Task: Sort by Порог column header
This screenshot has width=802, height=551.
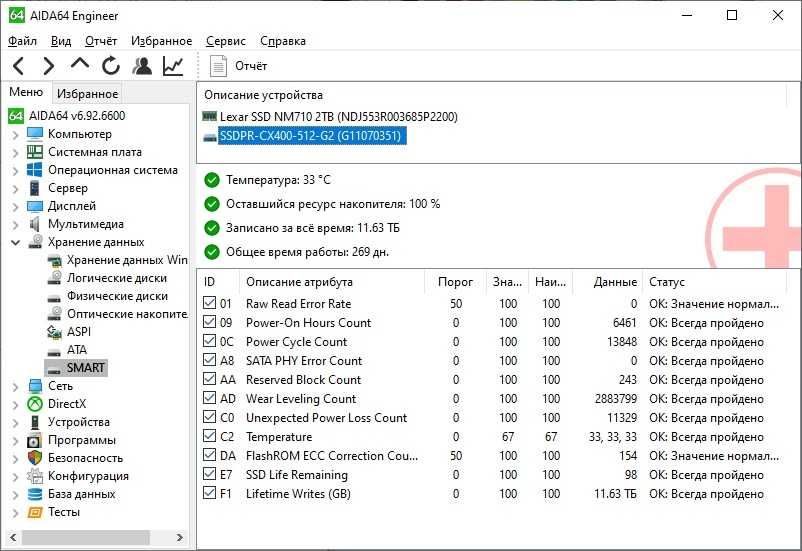Action: pos(455,282)
